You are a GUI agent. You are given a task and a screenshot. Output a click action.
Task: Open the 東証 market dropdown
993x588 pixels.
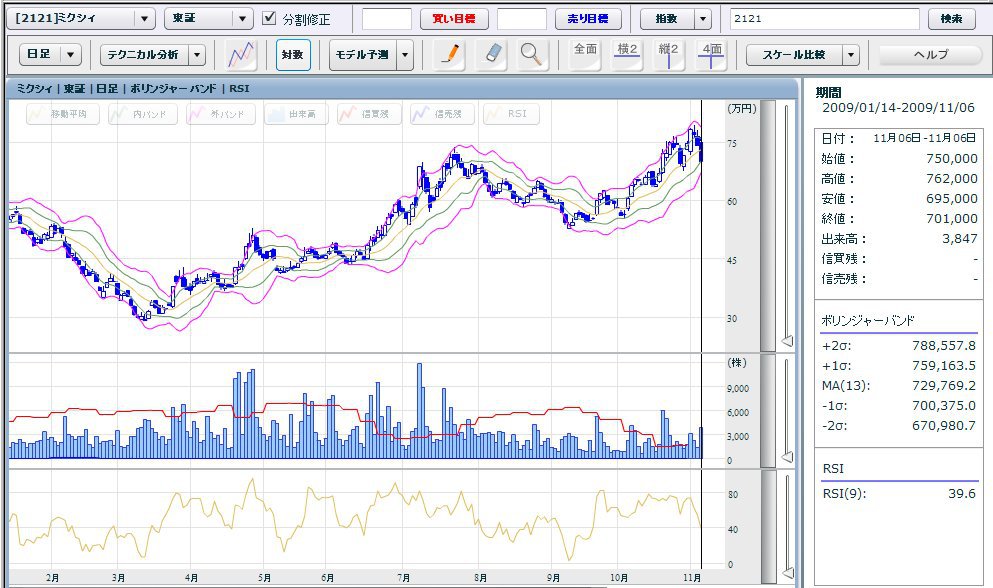(x=208, y=19)
